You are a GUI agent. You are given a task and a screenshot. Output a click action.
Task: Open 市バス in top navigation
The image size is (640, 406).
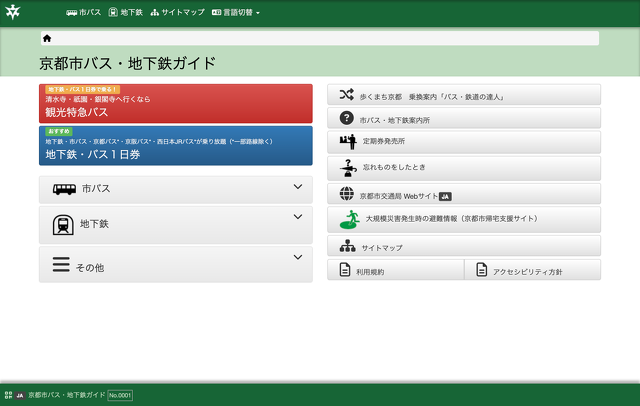coord(84,13)
